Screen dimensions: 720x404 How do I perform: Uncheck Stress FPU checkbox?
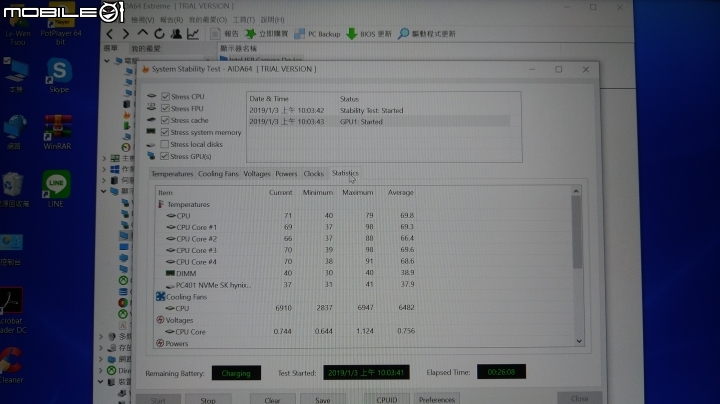[x=165, y=108]
